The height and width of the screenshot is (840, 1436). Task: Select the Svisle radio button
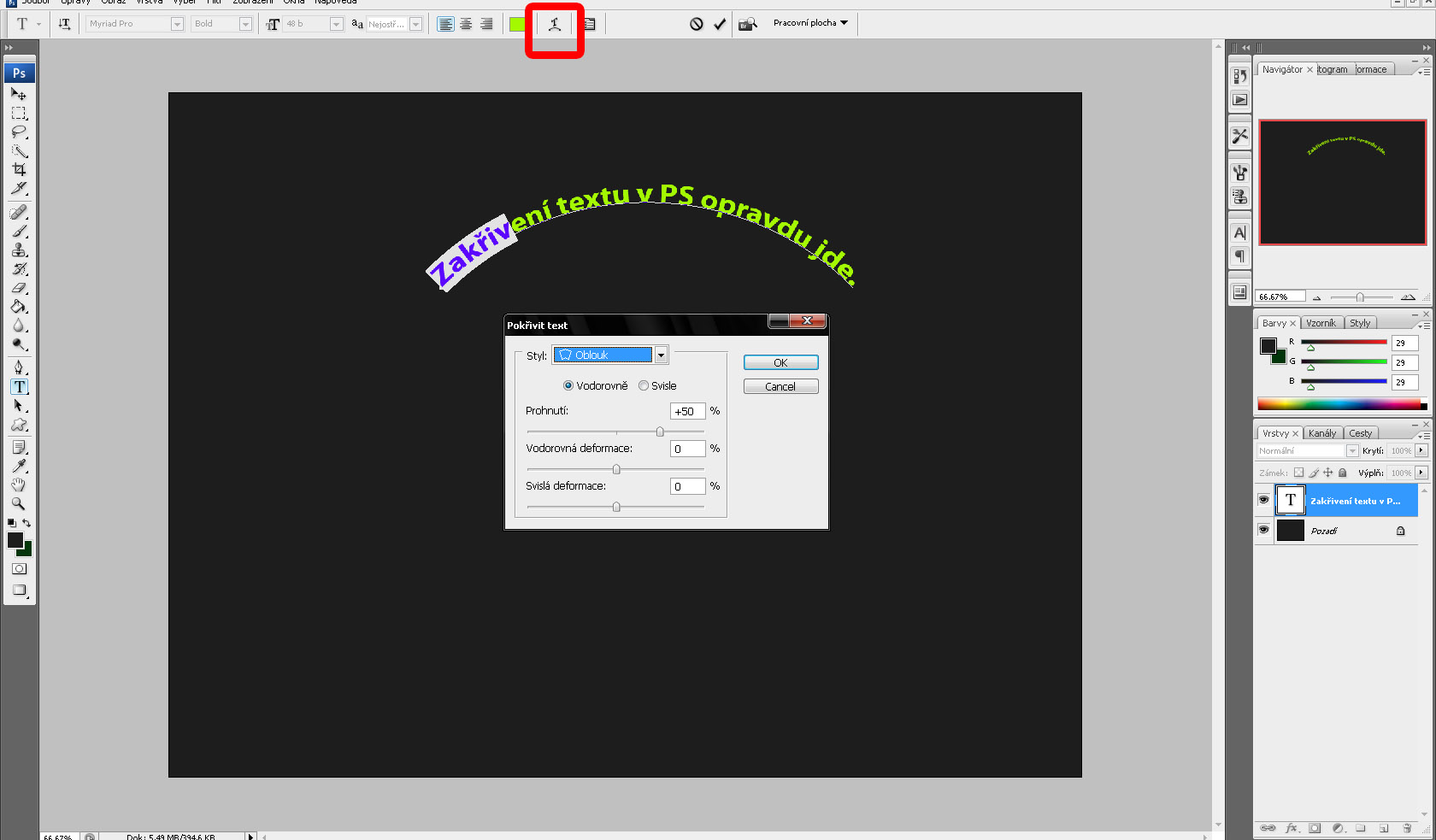coord(644,386)
